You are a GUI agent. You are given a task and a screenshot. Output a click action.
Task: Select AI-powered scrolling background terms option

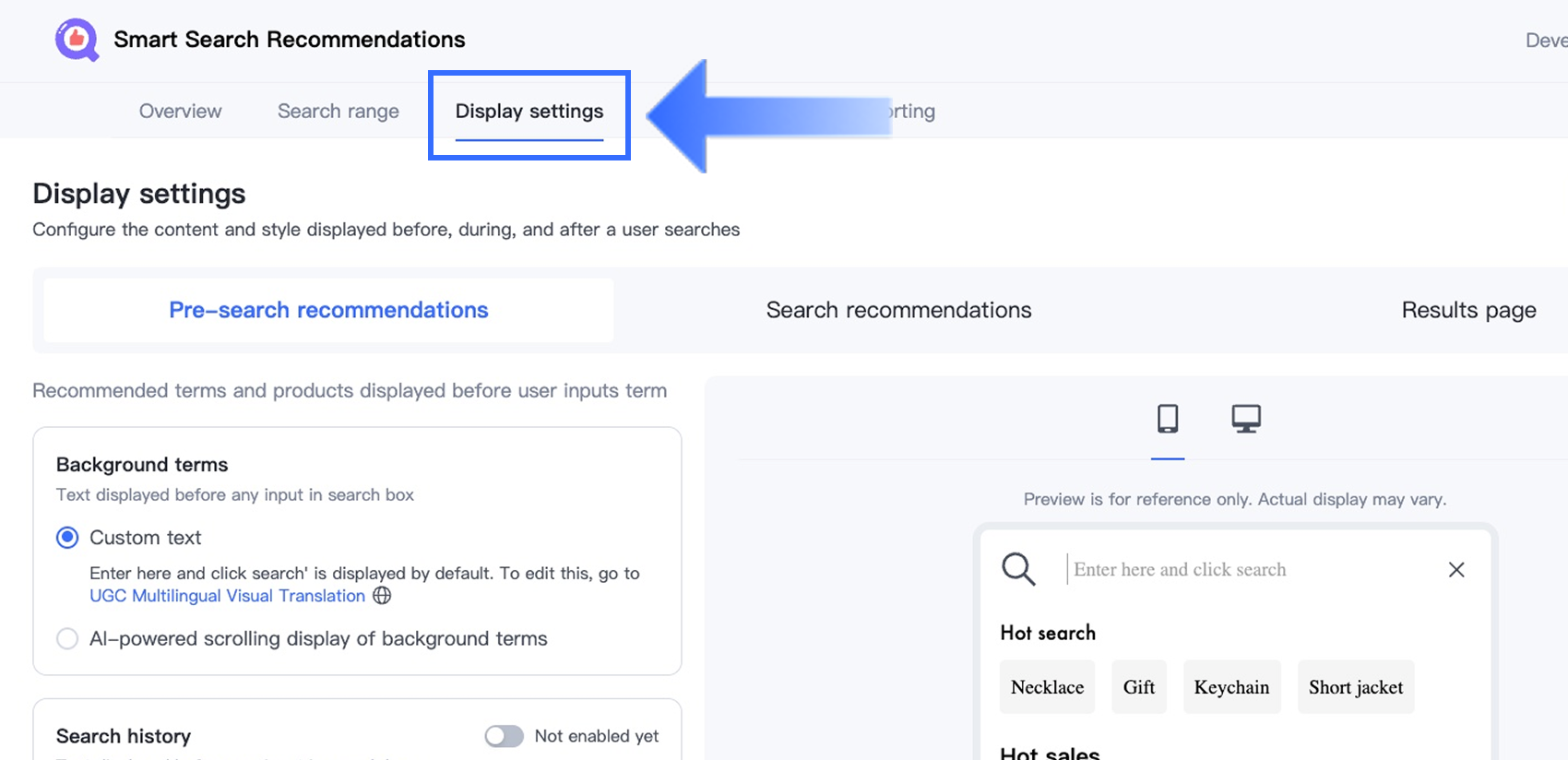pyautogui.click(x=67, y=638)
